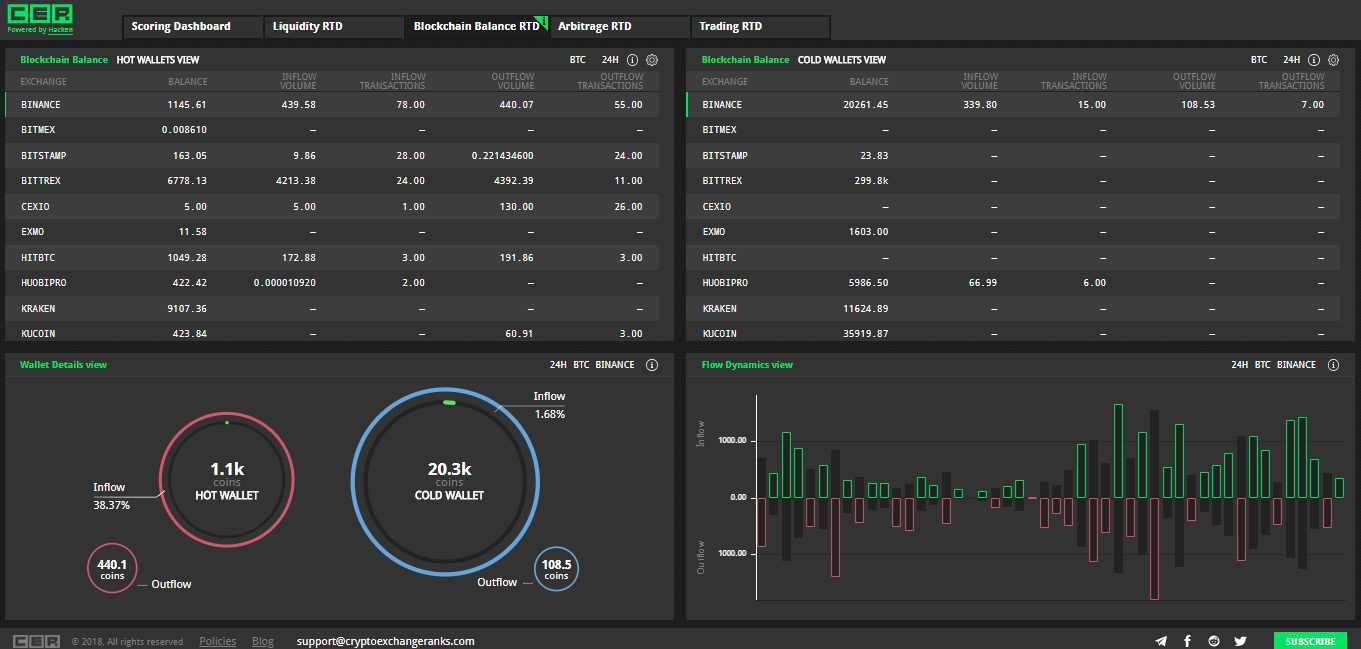This screenshot has width=1361, height=649.
Task: Sort hot wallets by BALANCE column header
Action: click(188, 82)
